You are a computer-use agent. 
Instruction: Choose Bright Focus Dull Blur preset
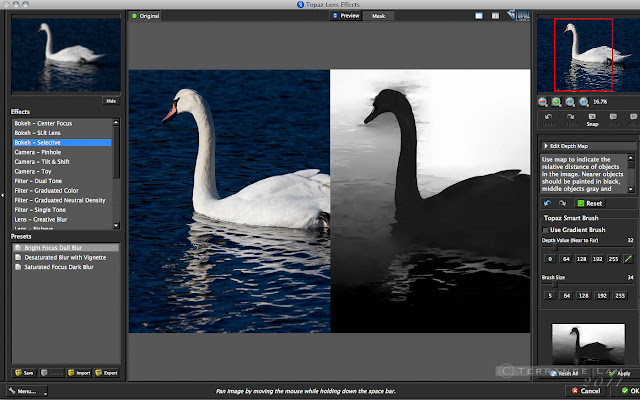coord(66,248)
